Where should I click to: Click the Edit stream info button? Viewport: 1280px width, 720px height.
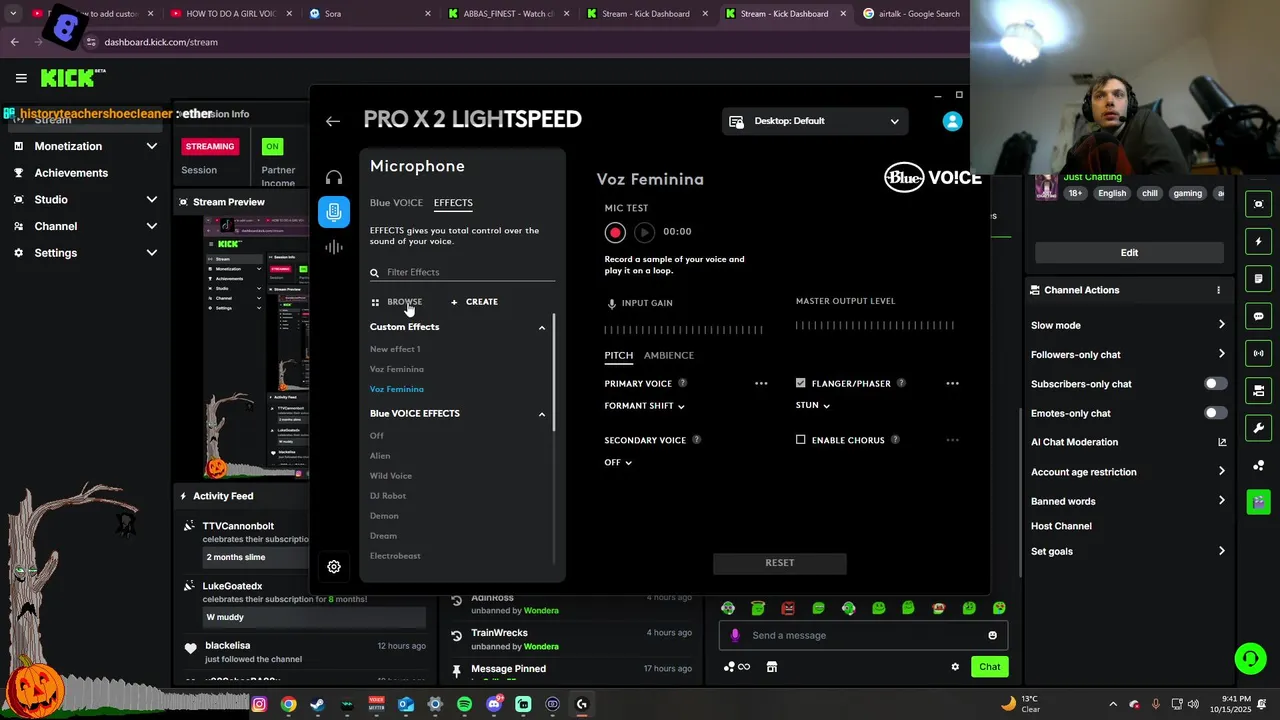(x=1129, y=253)
